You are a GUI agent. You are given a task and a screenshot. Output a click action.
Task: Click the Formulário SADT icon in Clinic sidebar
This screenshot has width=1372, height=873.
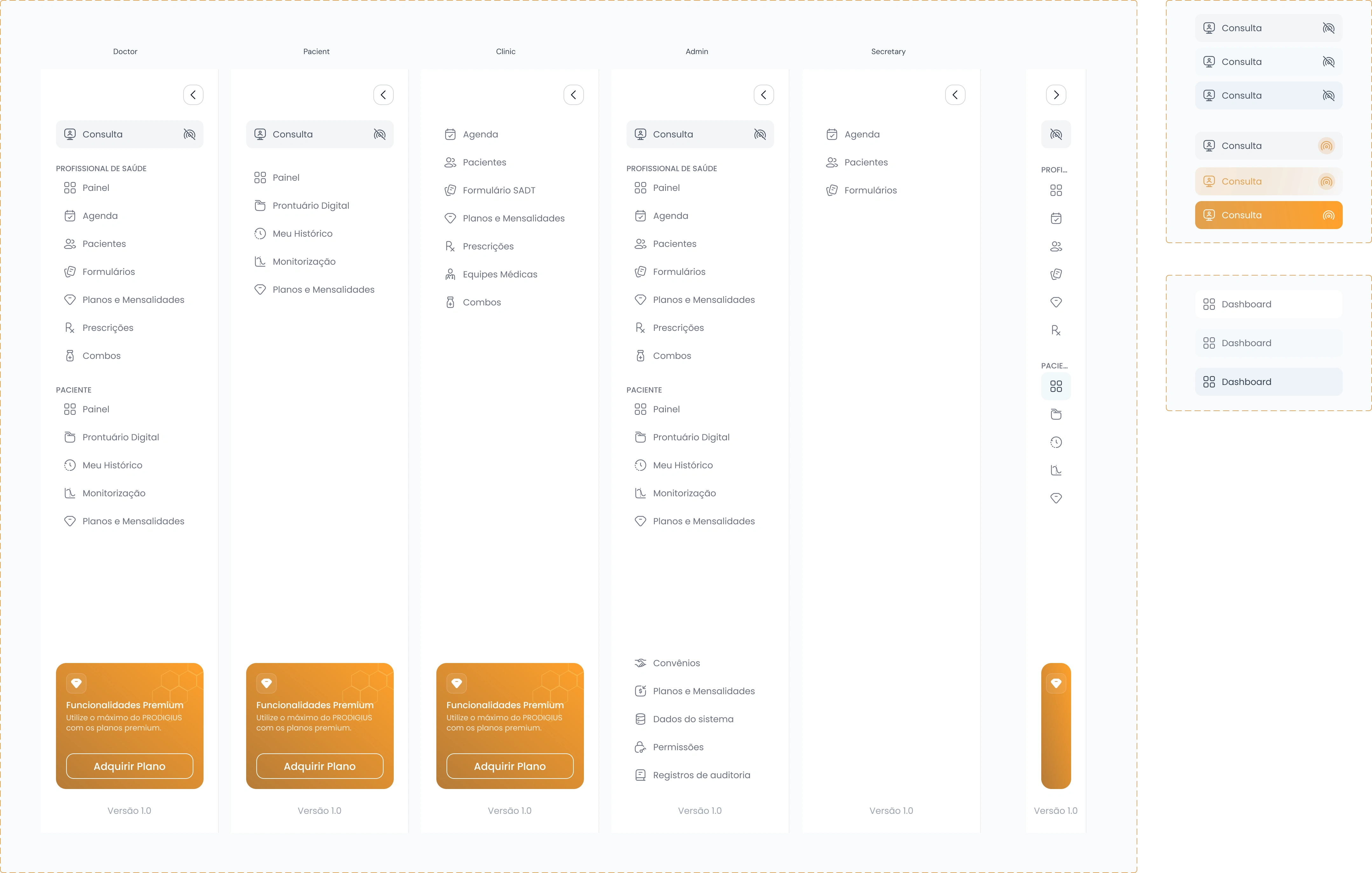tap(450, 190)
